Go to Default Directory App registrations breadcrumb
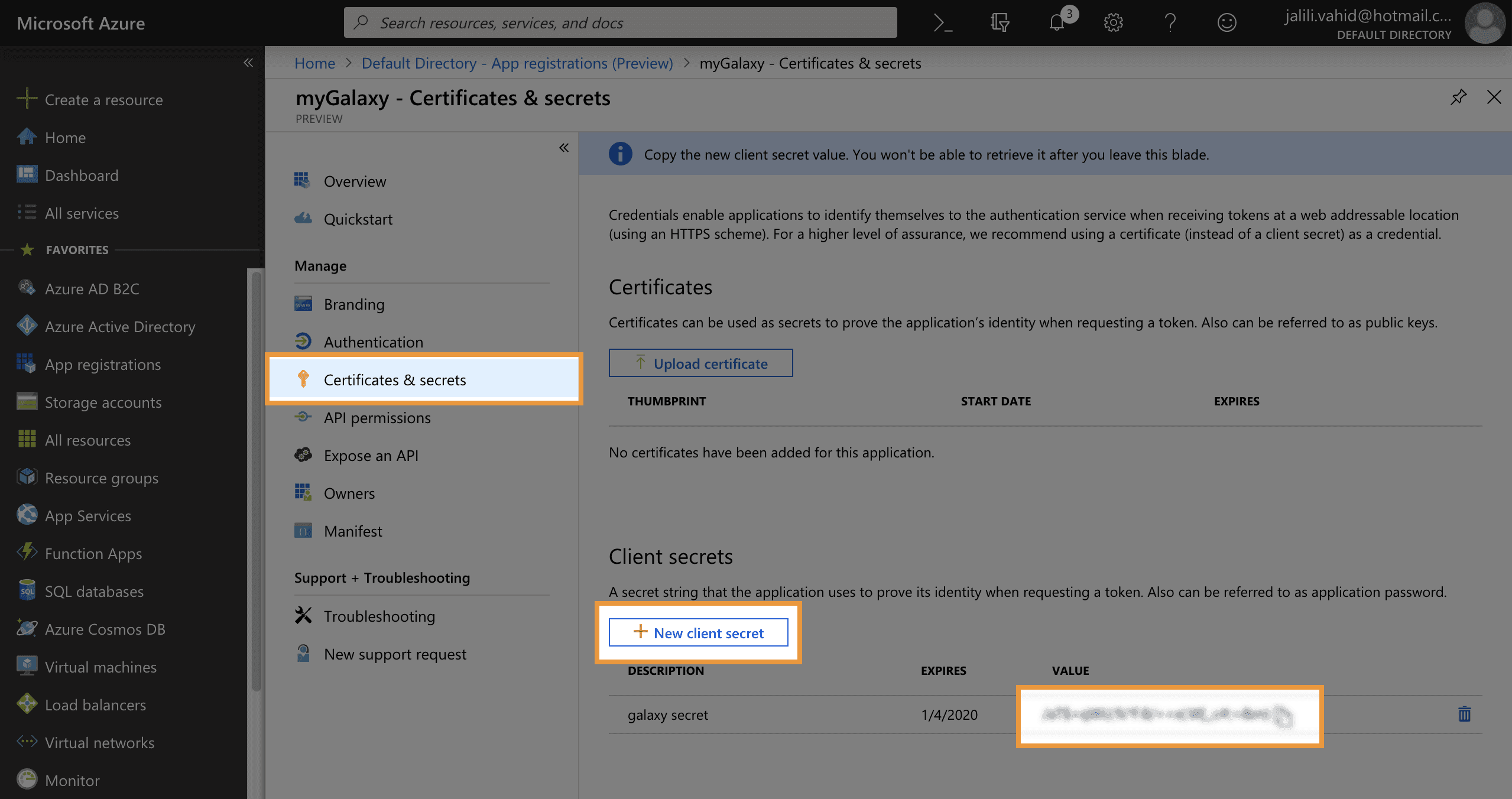The height and width of the screenshot is (799, 1512). click(x=517, y=63)
